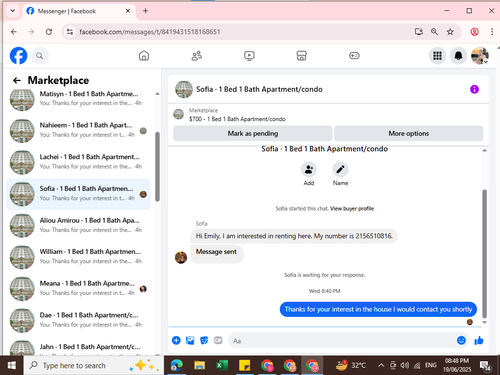The image size is (500, 375).
Task: Click the $700 listing thumbnail under Marketplace
Action: (179, 114)
